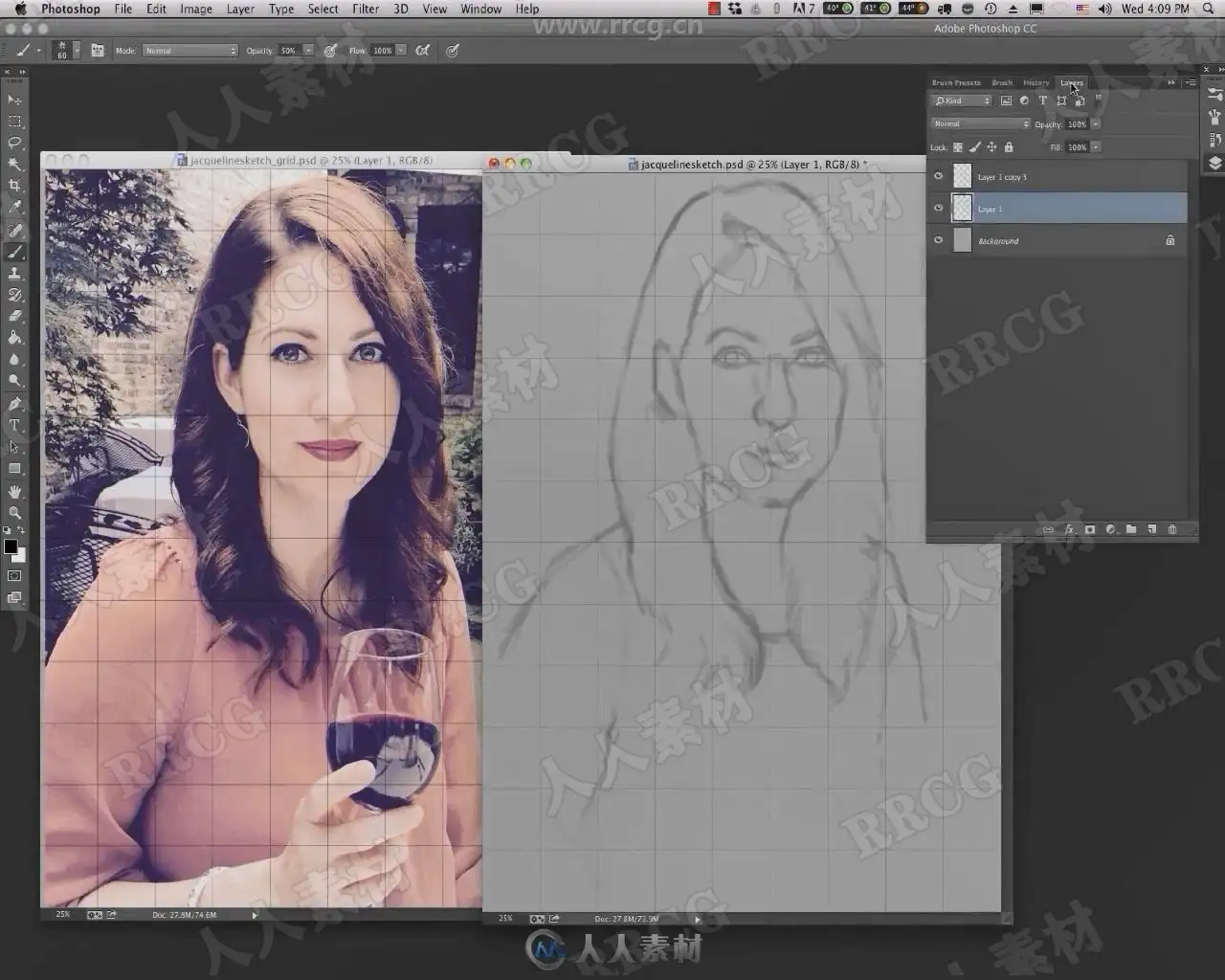Image resolution: width=1225 pixels, height=980 pixels.
Task: Select the Clone Stamp tool
Action: (14, 274)
